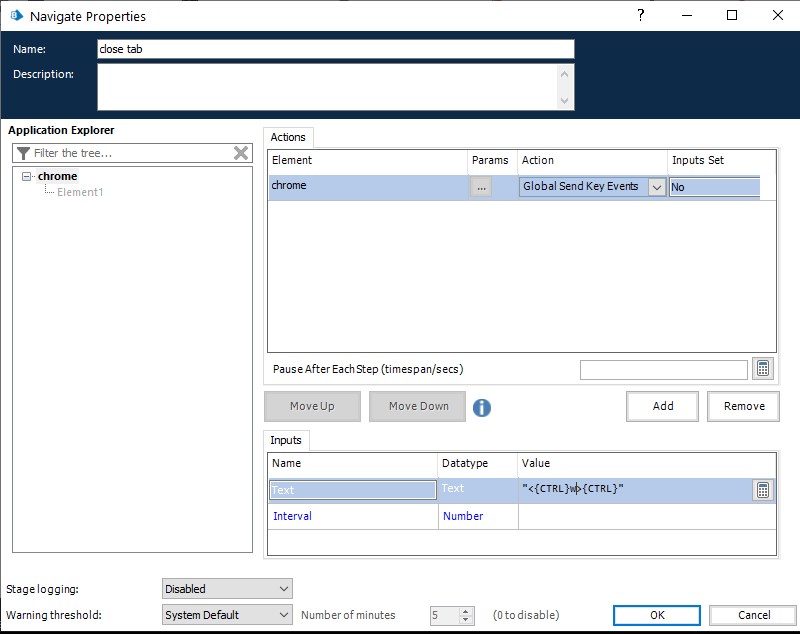The width and height of the screenshot is (800, 634).
Task: Open calculator for Pause After Each Step
Action: 763,369
